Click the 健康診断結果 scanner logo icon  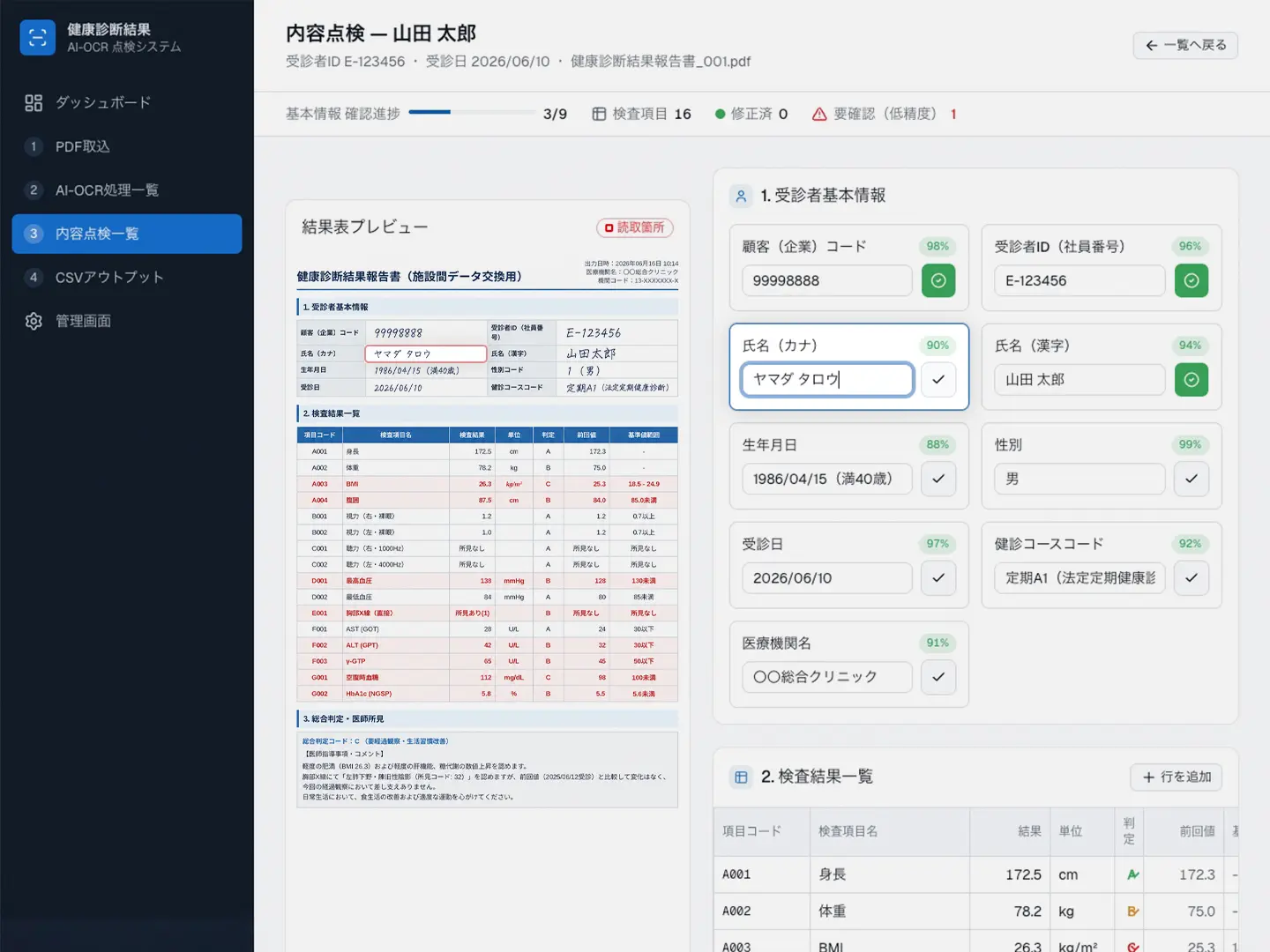point(38,38)
